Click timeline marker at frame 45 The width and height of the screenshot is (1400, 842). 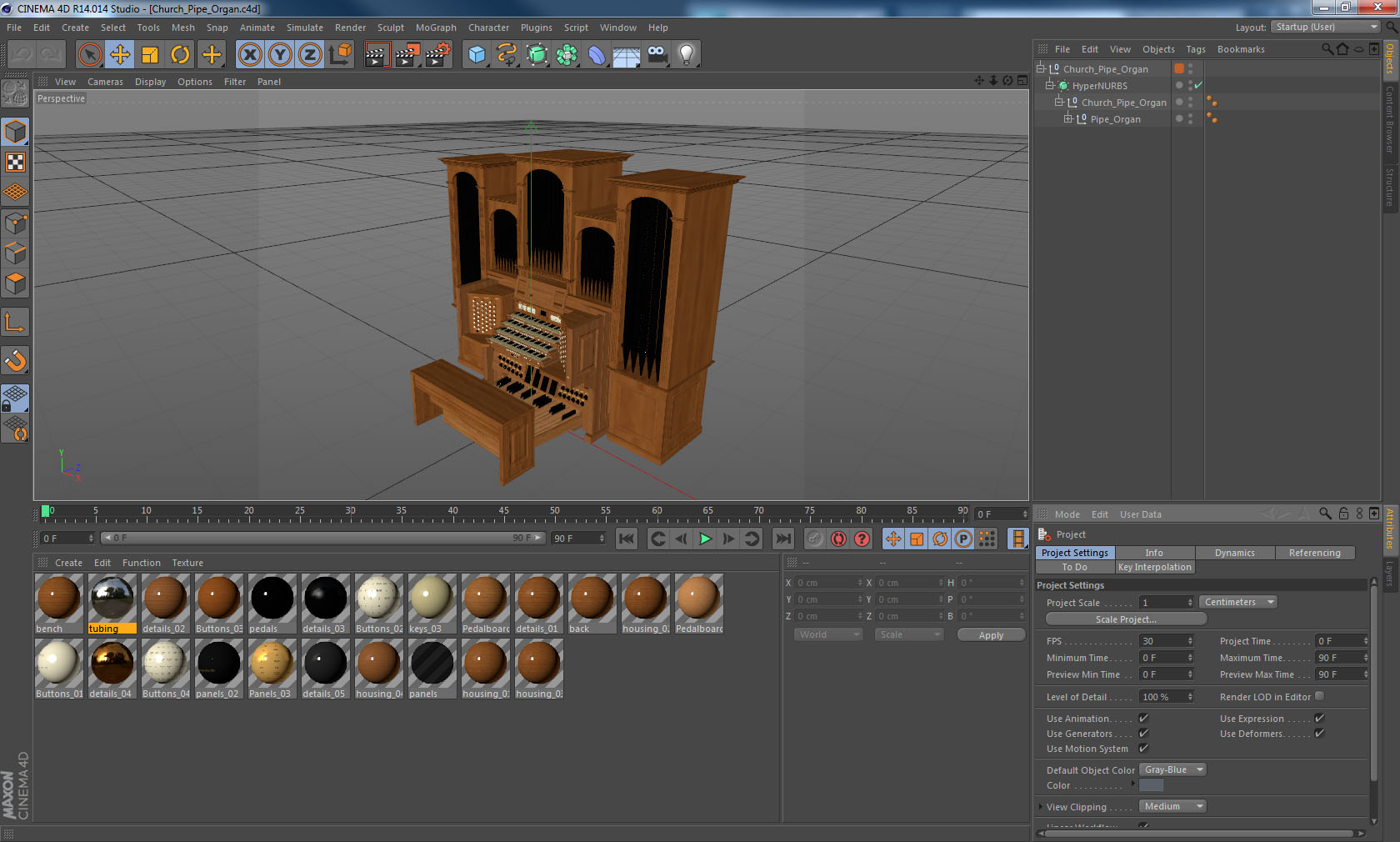click(503, 512)
